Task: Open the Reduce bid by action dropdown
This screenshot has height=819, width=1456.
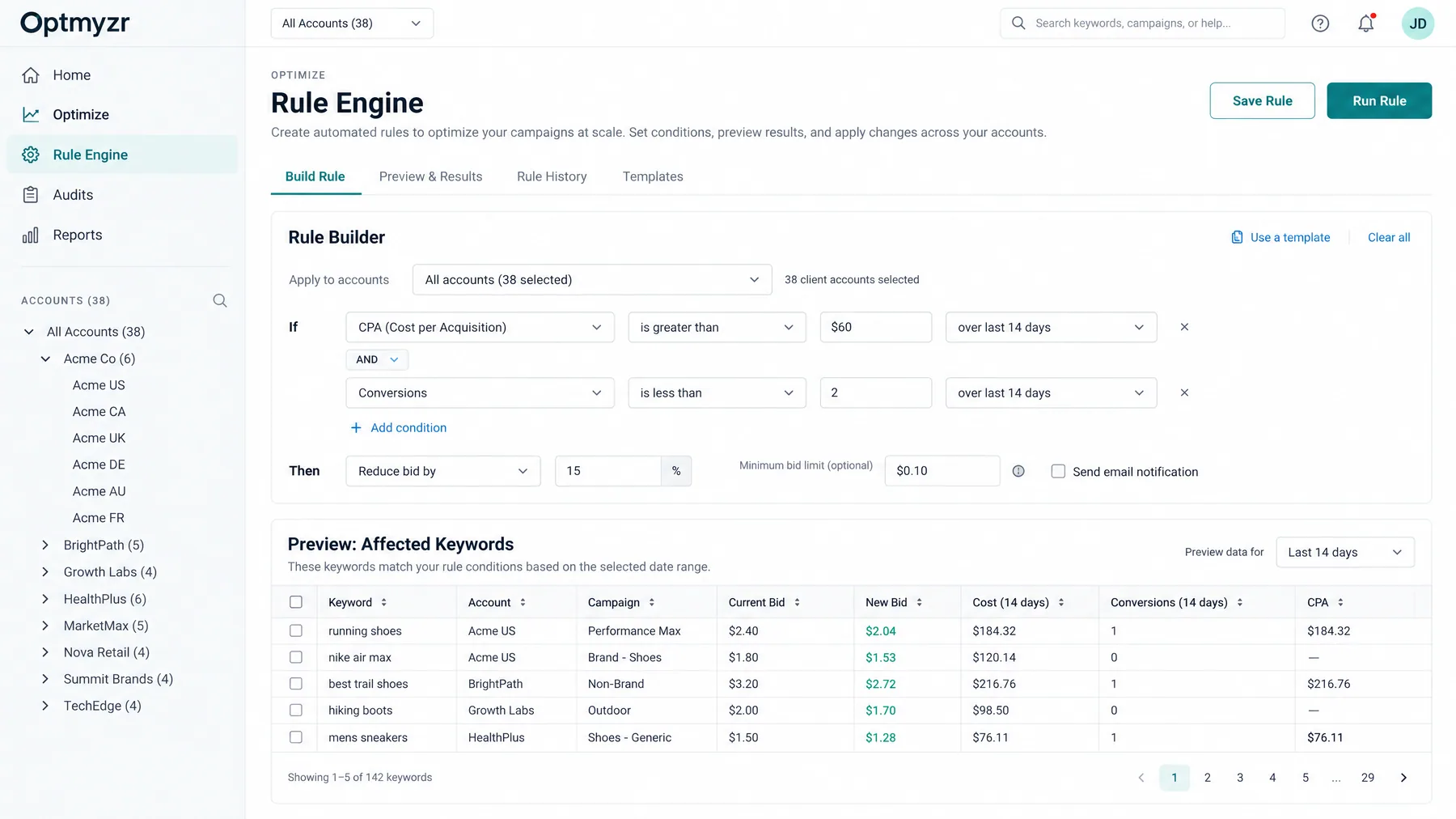Action: pos(443,471)
